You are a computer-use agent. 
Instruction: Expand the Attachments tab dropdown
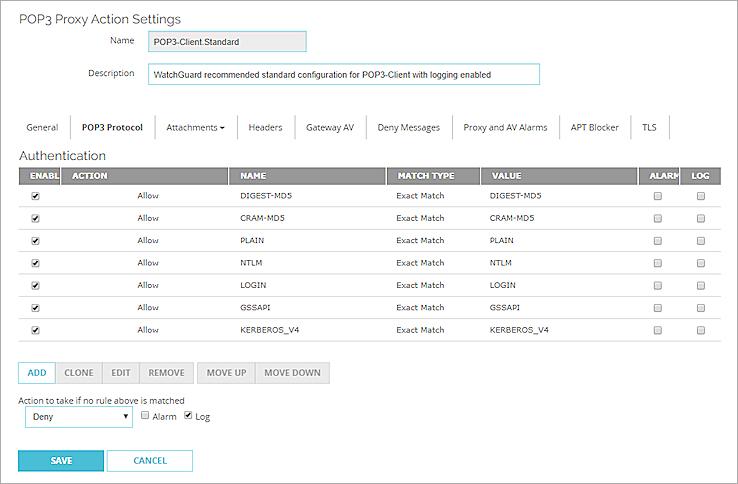coord(195,128)
